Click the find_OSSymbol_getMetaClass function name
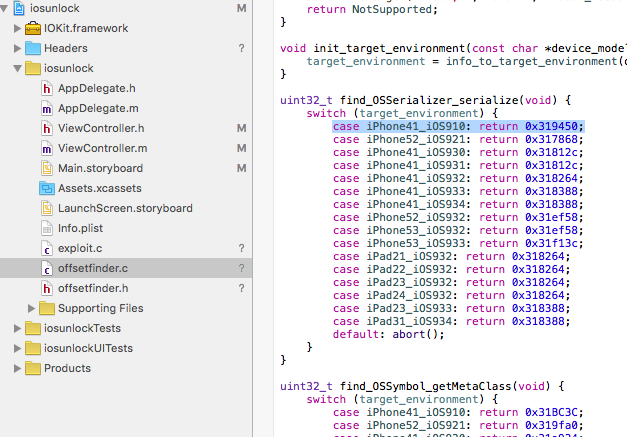627x437 pixels. [x=426, y=386]
